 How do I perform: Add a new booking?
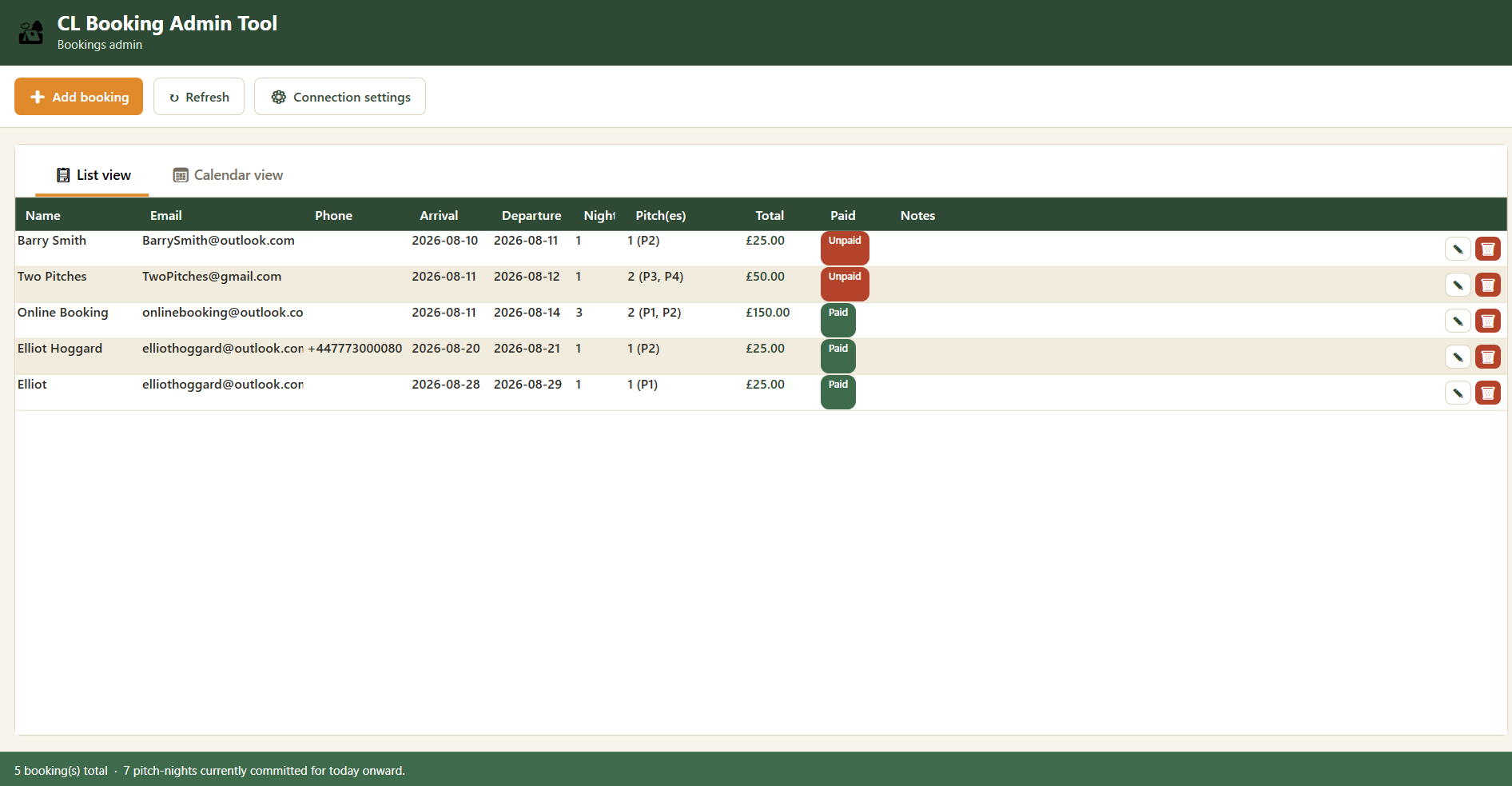click(78, 97)
